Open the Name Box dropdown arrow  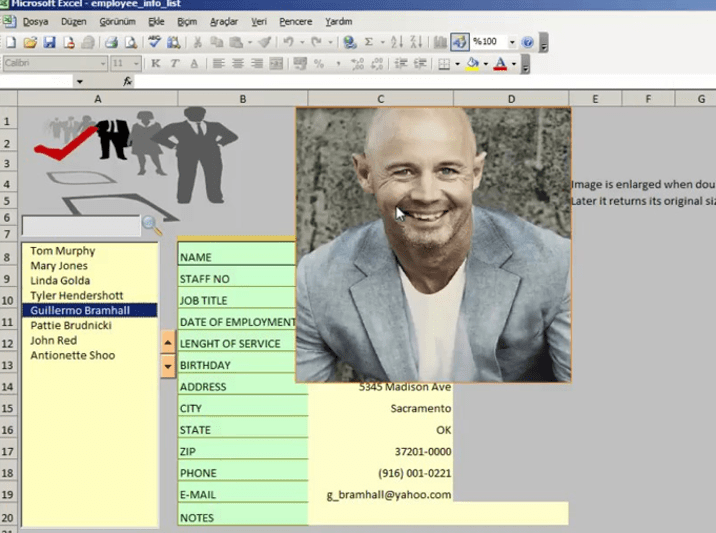[x=80, y=82]
